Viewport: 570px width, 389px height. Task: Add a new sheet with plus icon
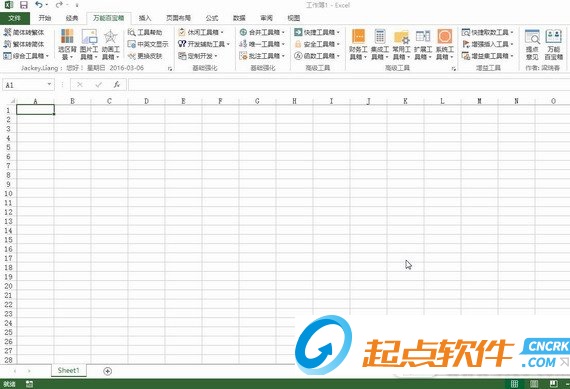click(107, 371)
